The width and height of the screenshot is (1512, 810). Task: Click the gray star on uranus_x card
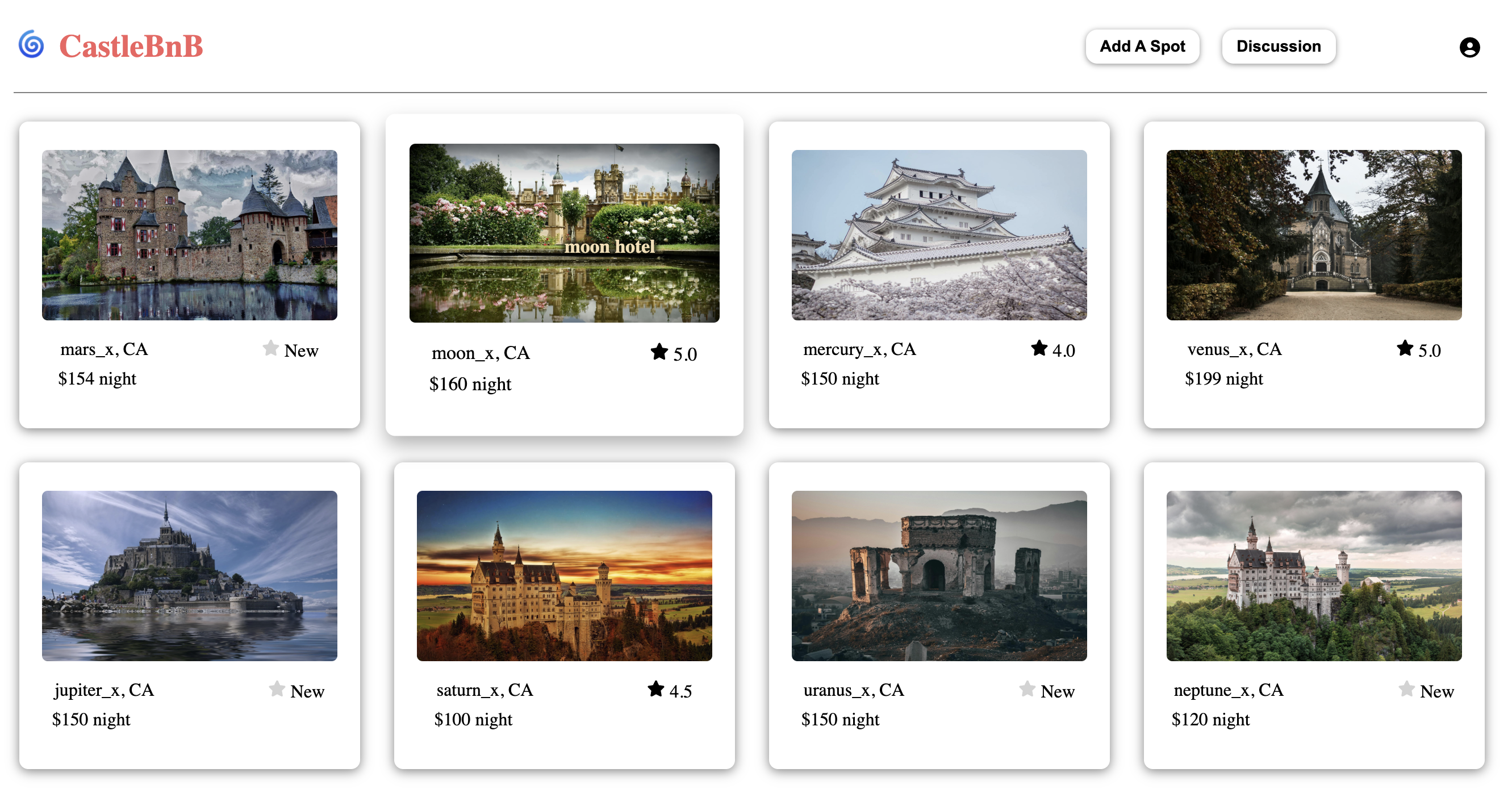(1026, 688)
